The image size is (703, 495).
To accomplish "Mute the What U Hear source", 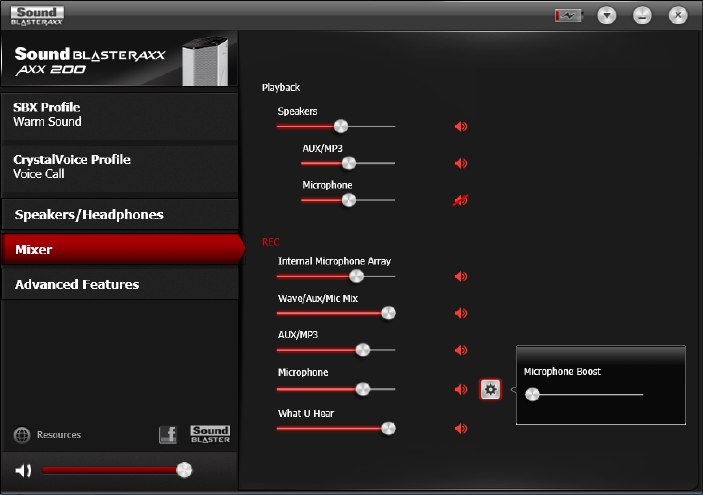I will pyautogui.click(x=461, y=429).
